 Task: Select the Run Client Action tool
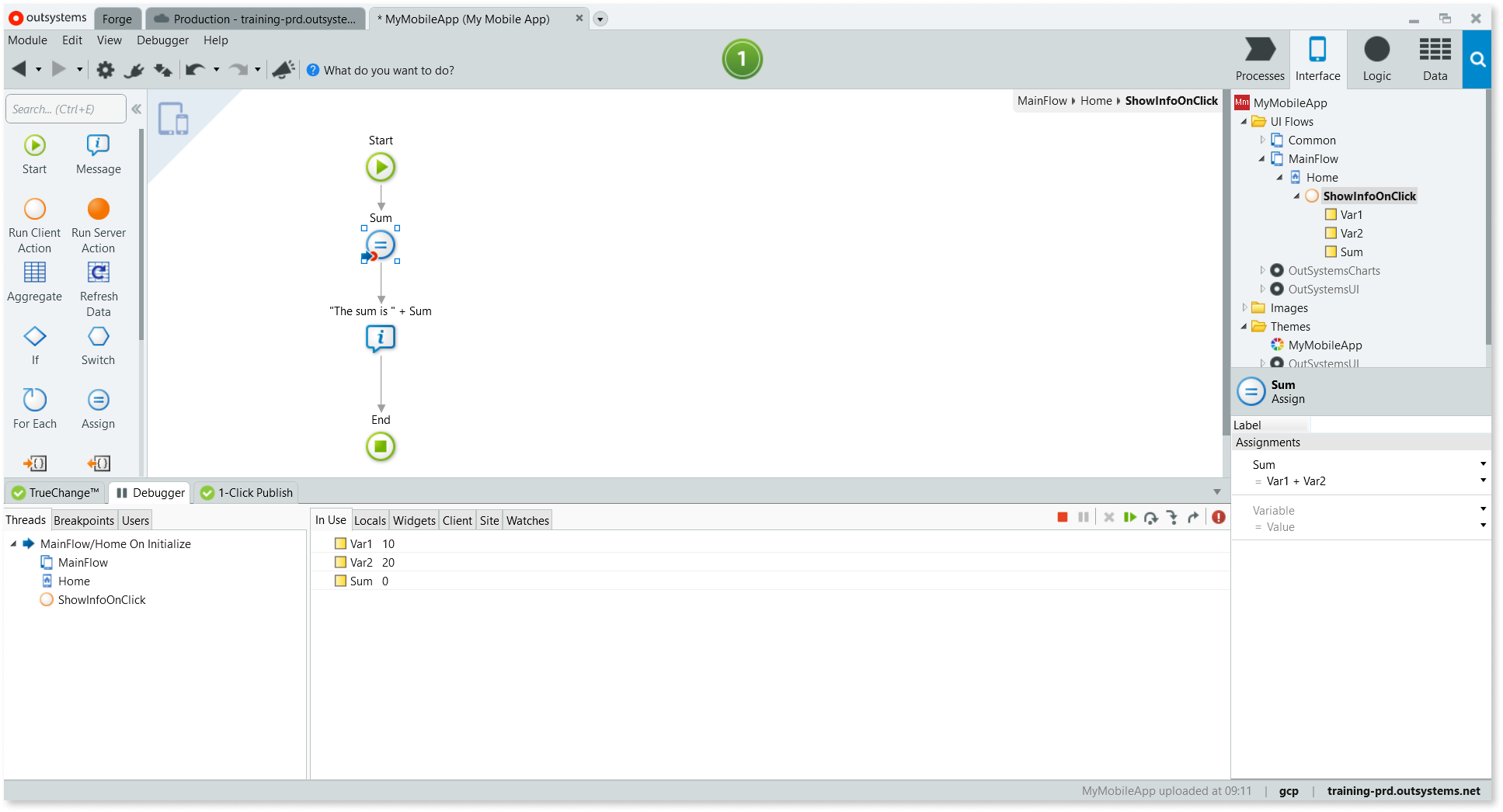tap(35, 226)
